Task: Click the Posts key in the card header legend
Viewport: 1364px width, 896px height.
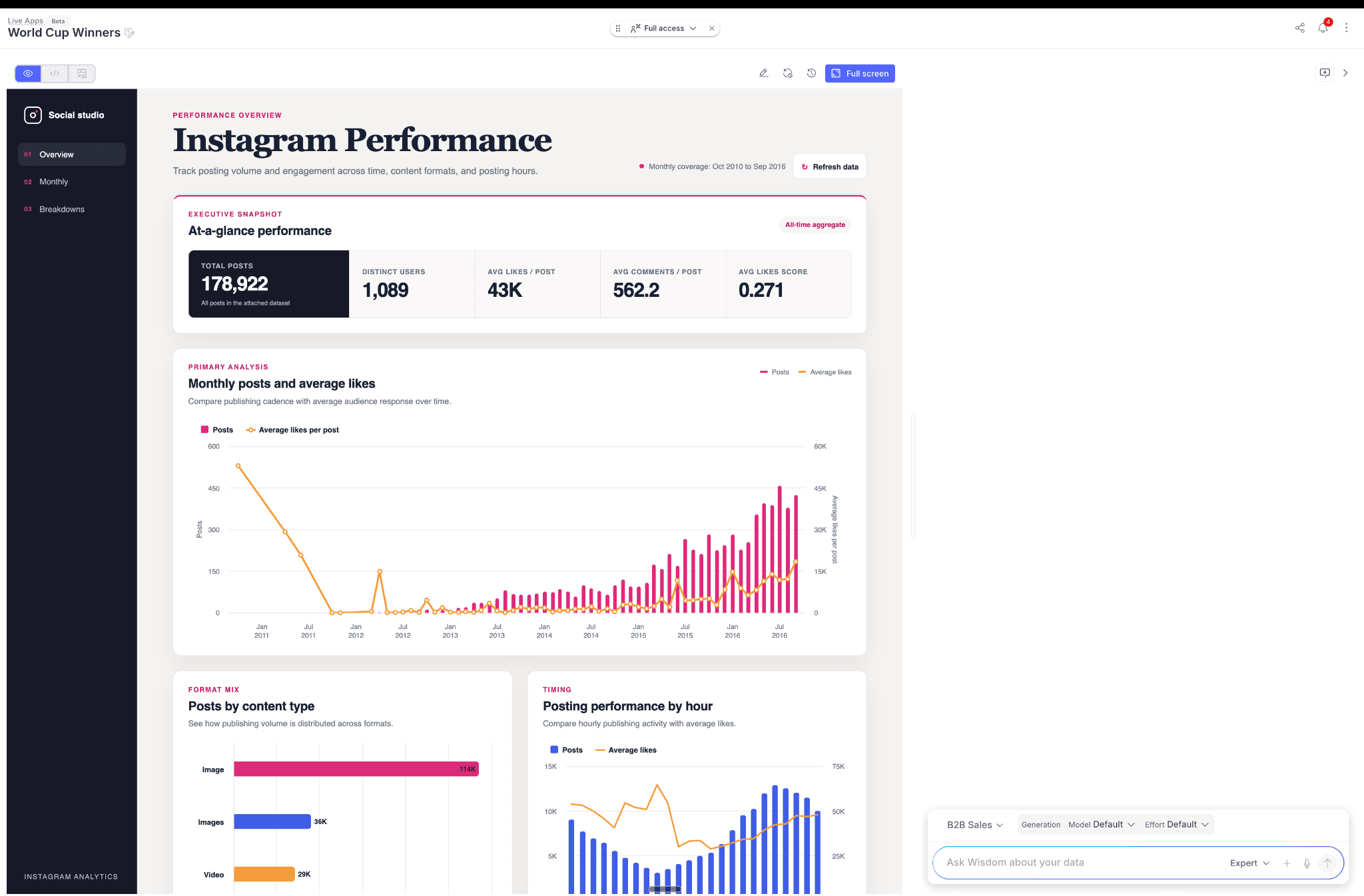Action: click(775, 372)
